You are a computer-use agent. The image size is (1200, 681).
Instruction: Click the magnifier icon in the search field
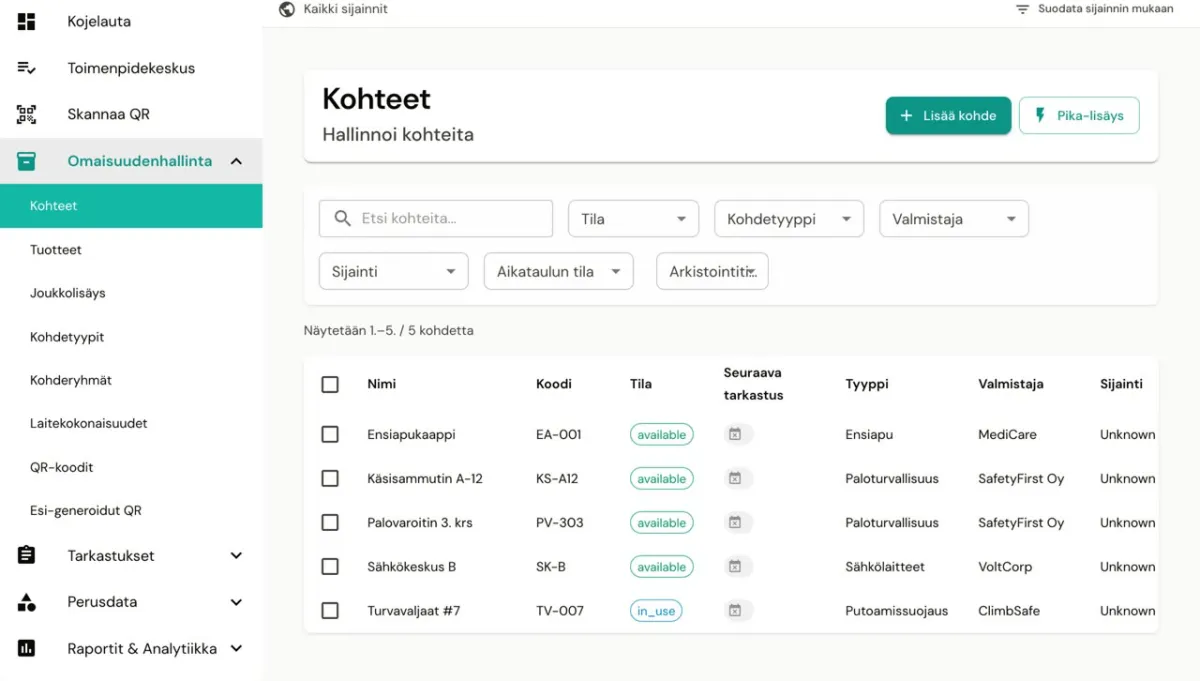343,218
